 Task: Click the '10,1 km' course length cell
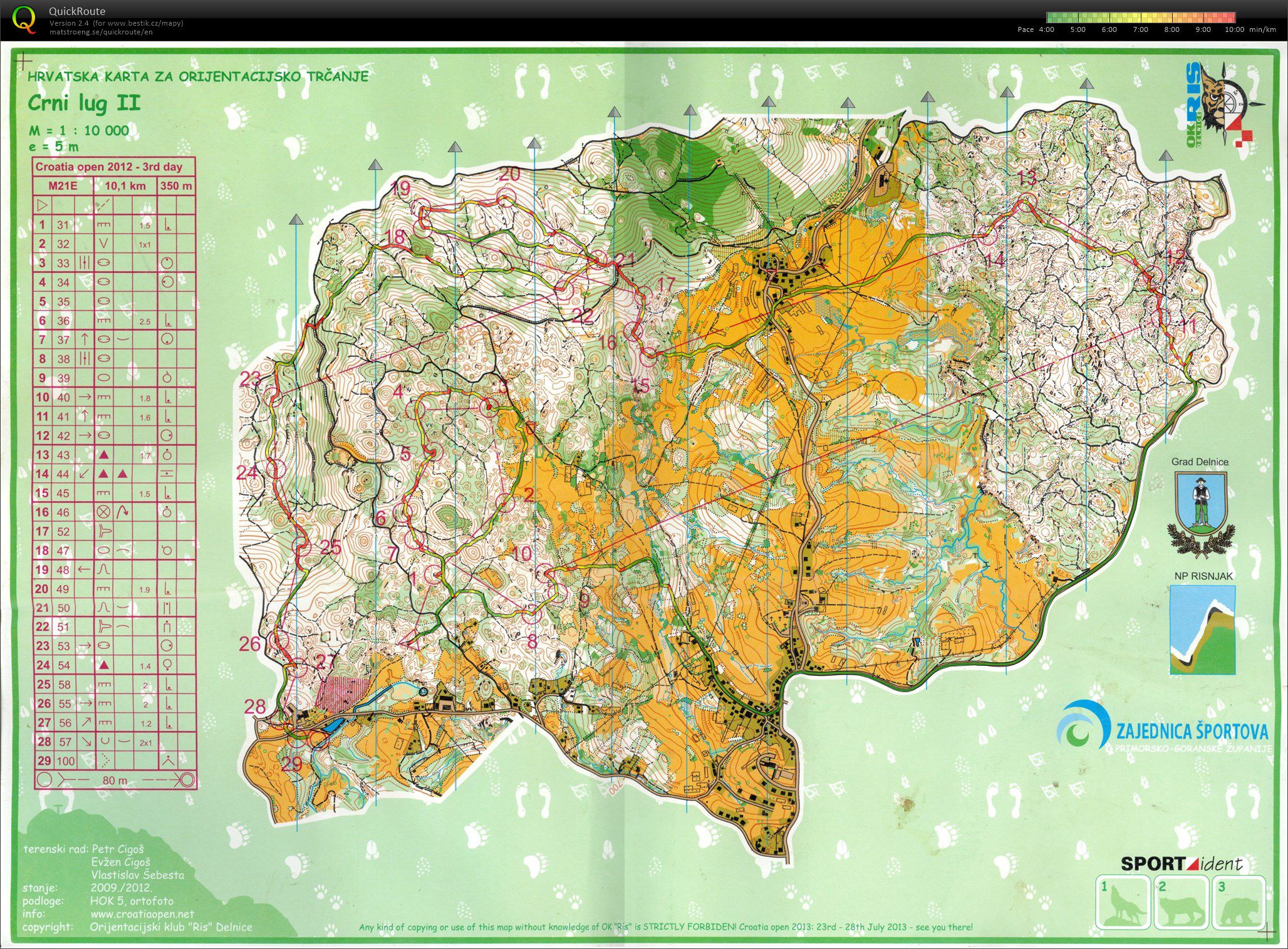[125, 186]
